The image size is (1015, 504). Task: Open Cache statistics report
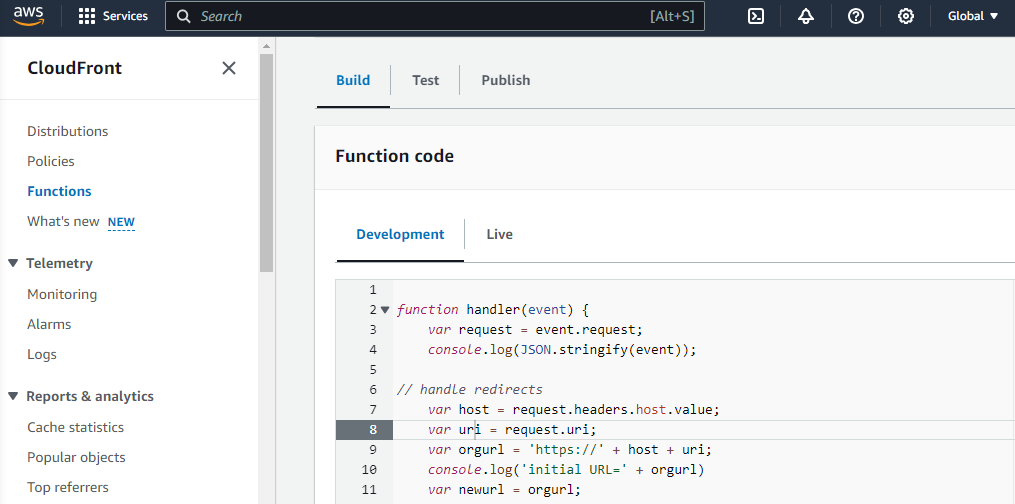[x=75, y=427]
